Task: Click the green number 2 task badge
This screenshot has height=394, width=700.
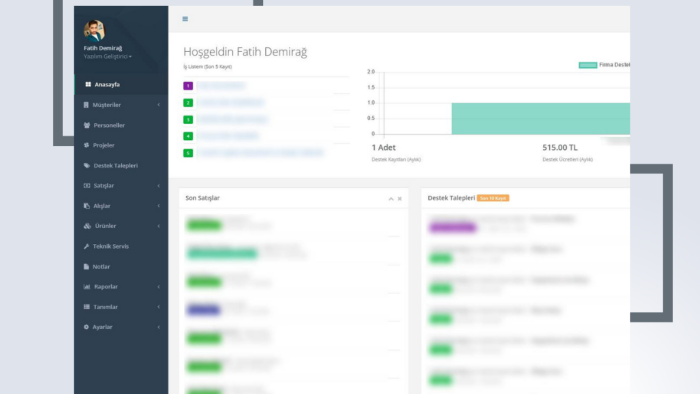Action: point(188,103)
